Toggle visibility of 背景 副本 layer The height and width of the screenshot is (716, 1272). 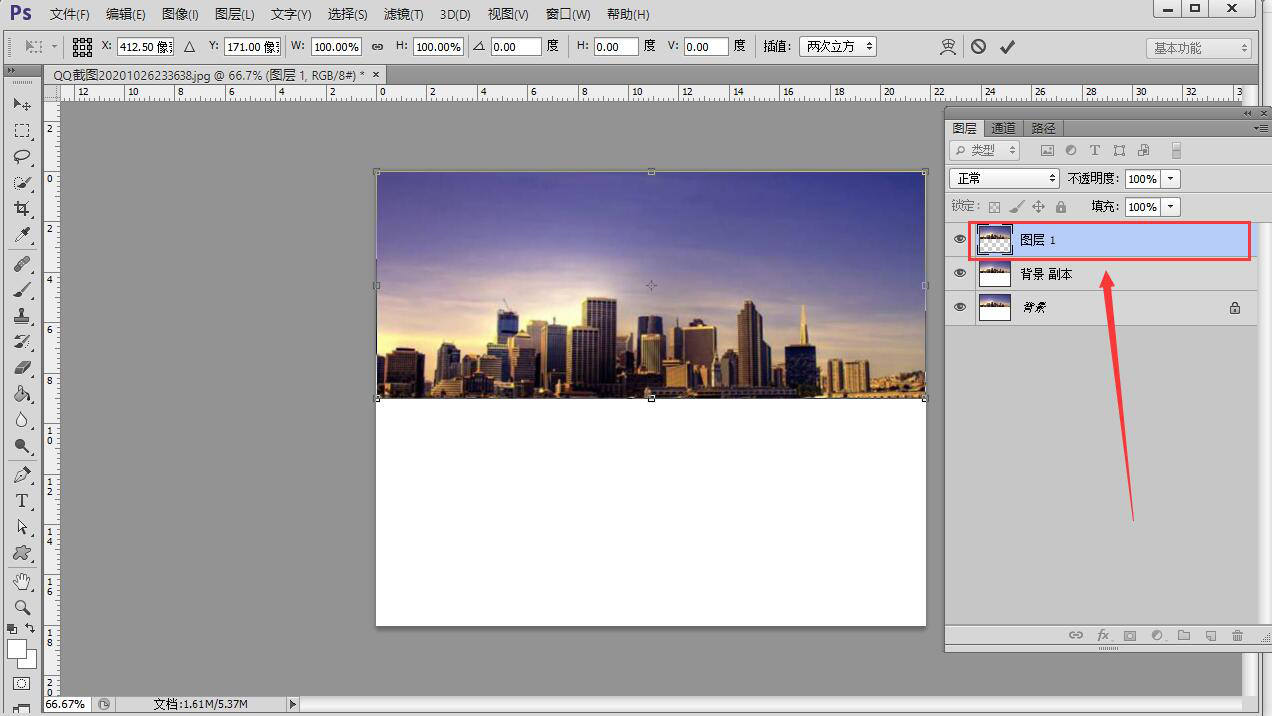[x=960, y=274]
